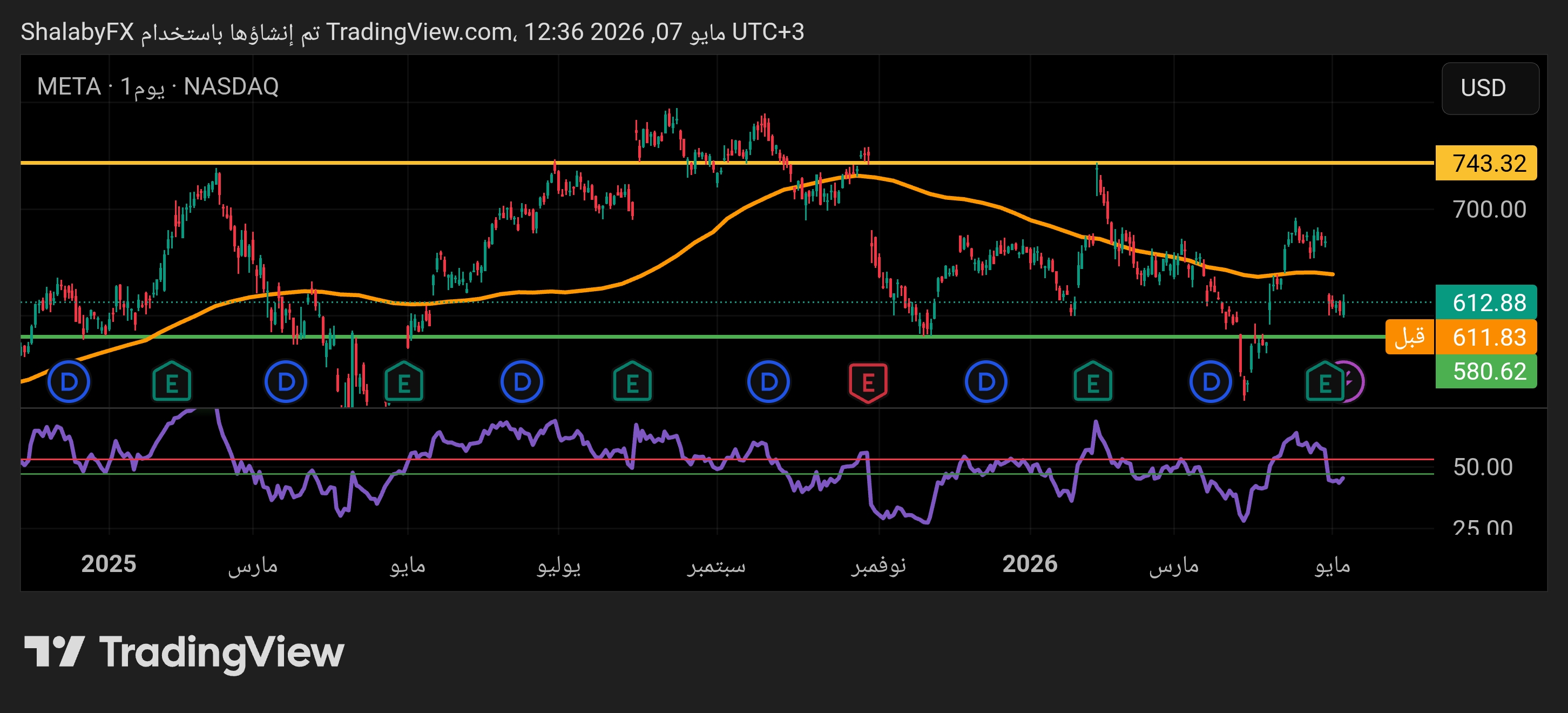Click the dividend D marker for June 2025
Screen dimensions: 1568x713
tap(522, 382)
